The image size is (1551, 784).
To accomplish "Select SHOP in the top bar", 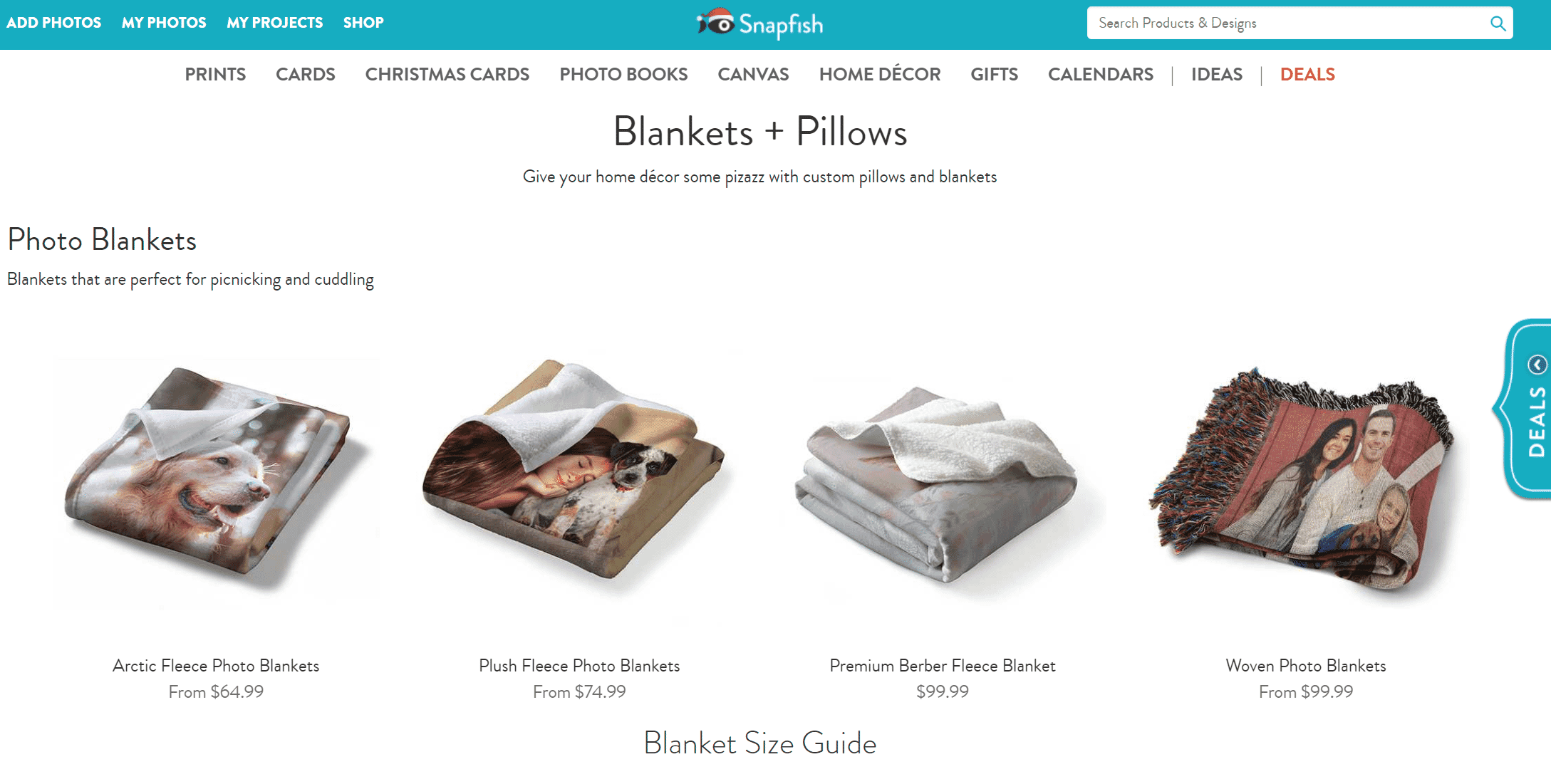I will tap(363, 23).
